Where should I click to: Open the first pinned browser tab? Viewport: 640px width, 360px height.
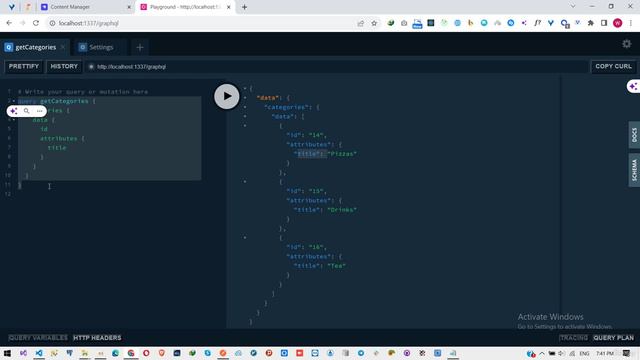click(x=11, y=7)
